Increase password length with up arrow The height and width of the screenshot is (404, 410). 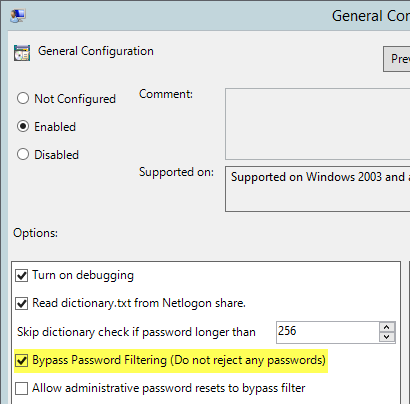click(387, 327)
